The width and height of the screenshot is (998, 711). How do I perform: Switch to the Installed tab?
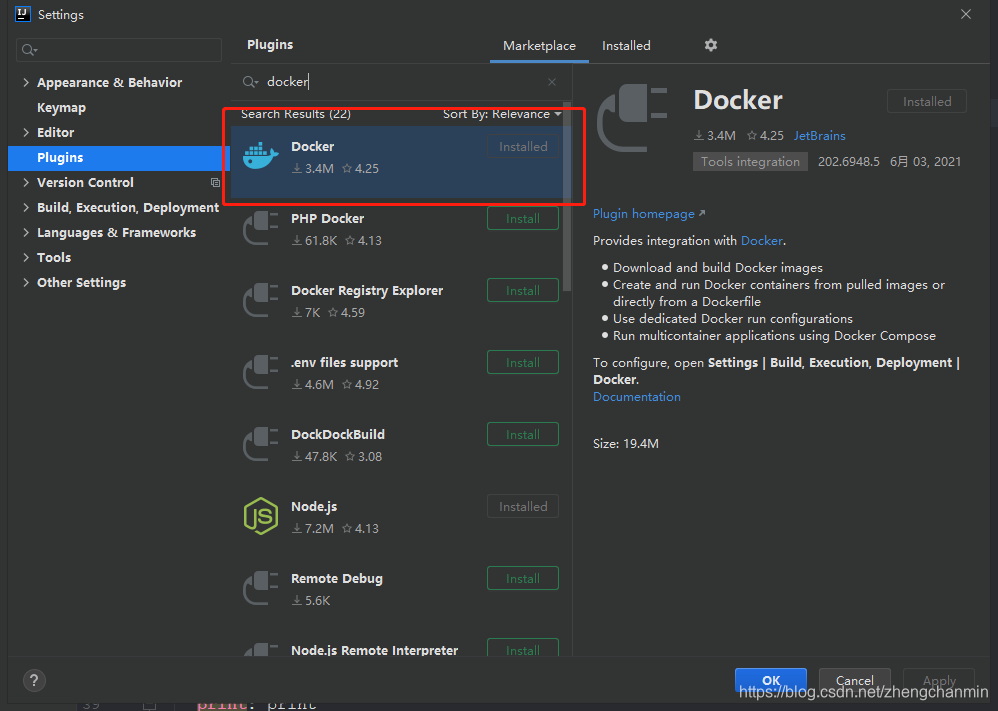tap(626, 45)
